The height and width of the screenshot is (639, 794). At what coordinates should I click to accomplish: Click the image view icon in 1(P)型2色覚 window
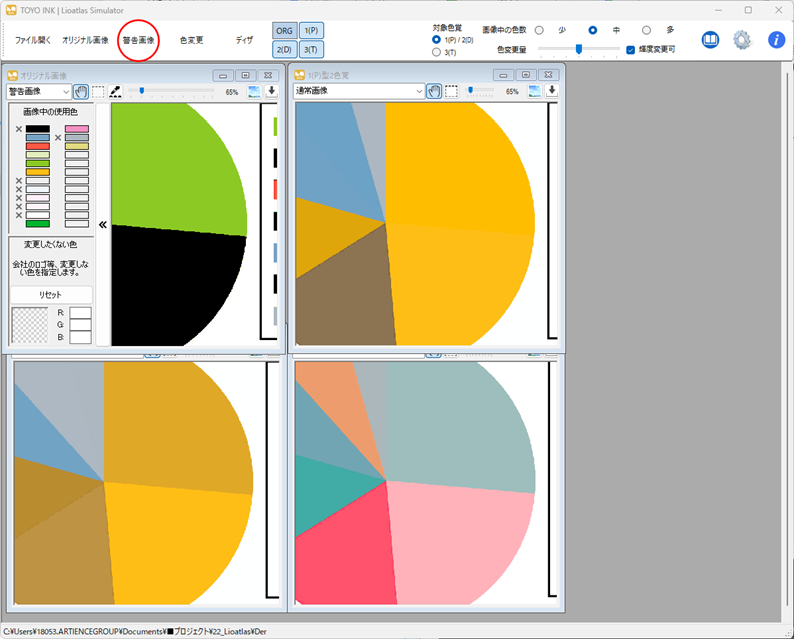[535, 91]
